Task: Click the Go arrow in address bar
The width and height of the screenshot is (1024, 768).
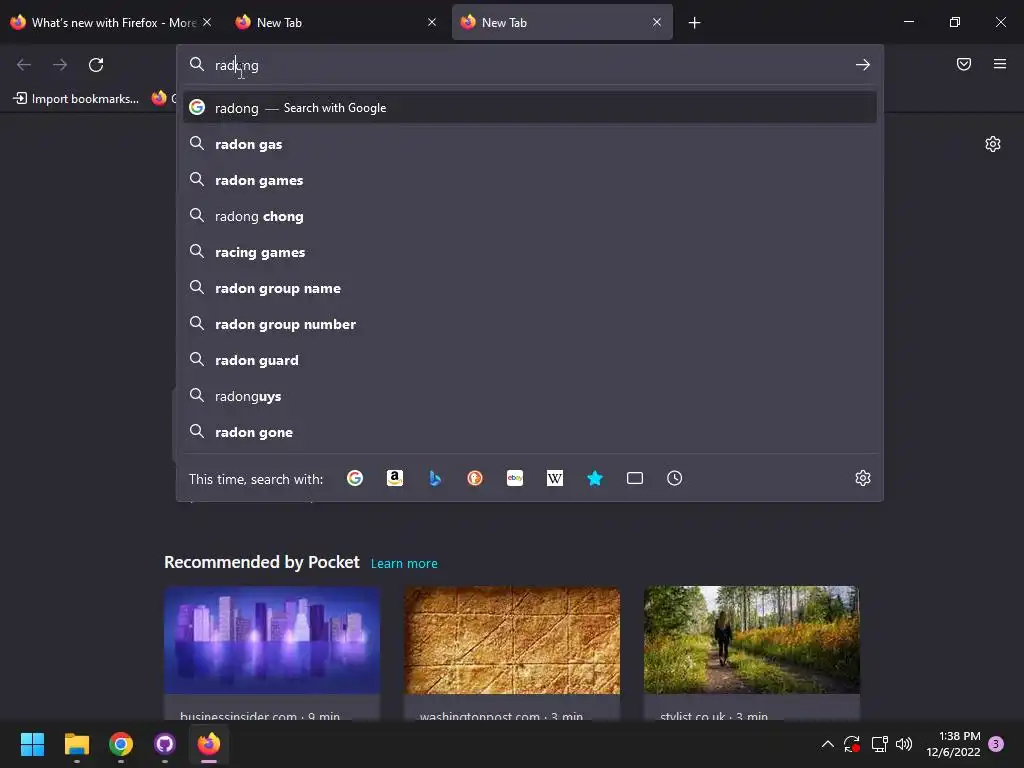Action: coord(863,65)
